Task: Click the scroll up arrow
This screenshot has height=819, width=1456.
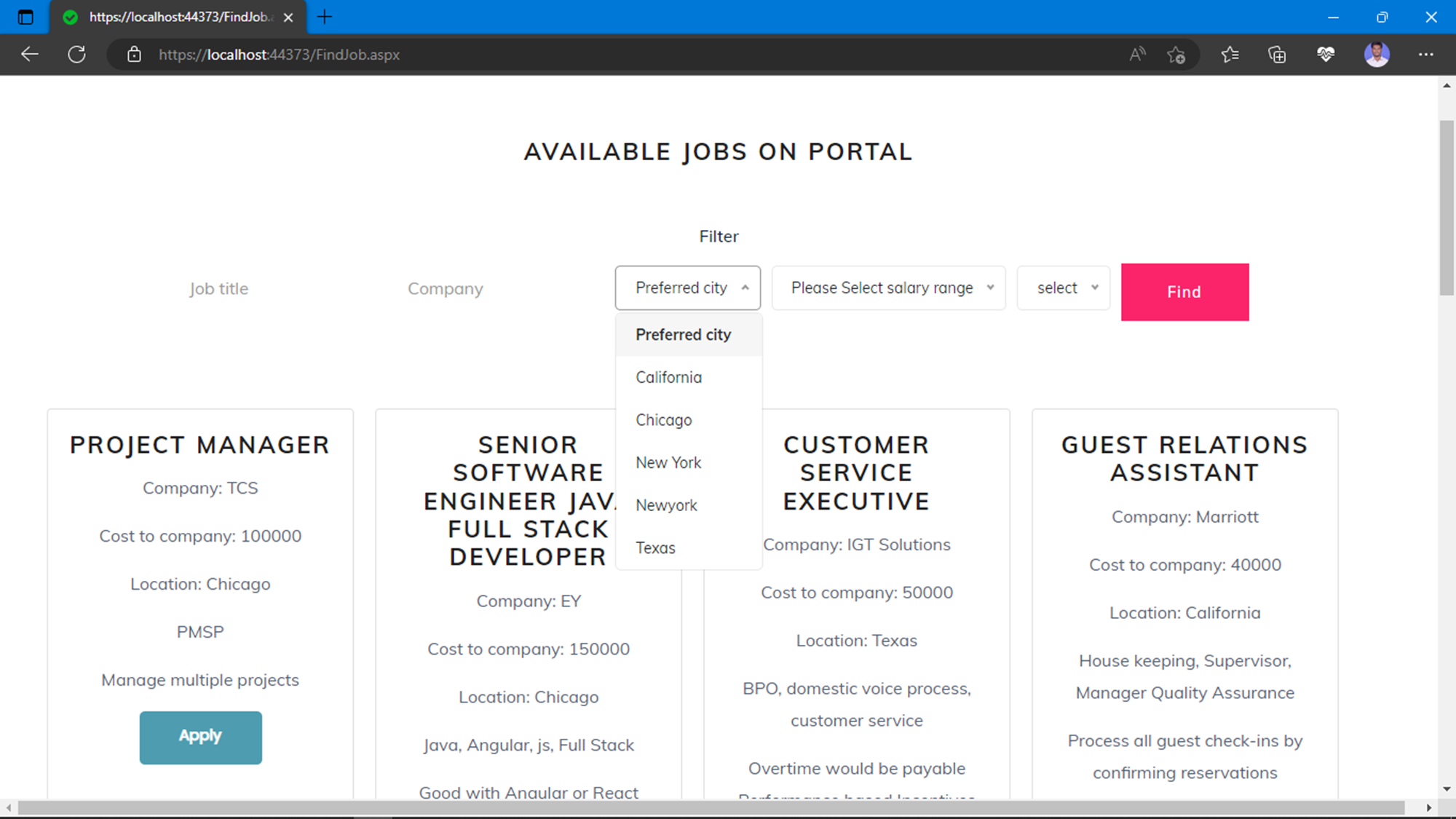Action: click(x=1447, y=85)
